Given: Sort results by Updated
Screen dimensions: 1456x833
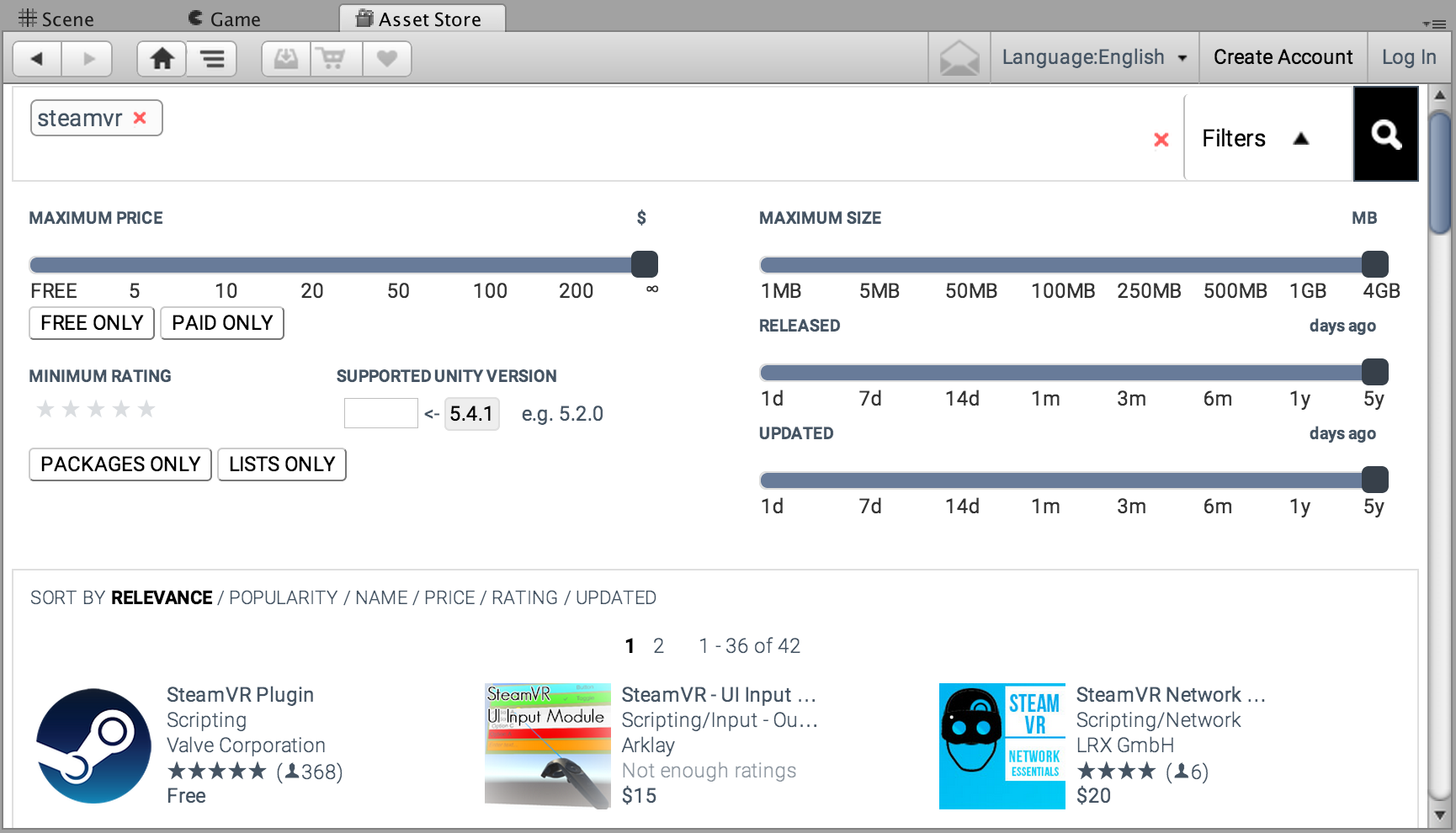Looking at the screenshot, I should pos(616,597).
